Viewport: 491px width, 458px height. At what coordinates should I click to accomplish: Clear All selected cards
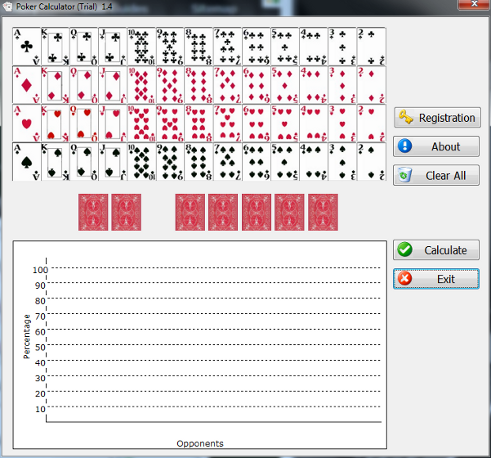click(x=436, y=175)
